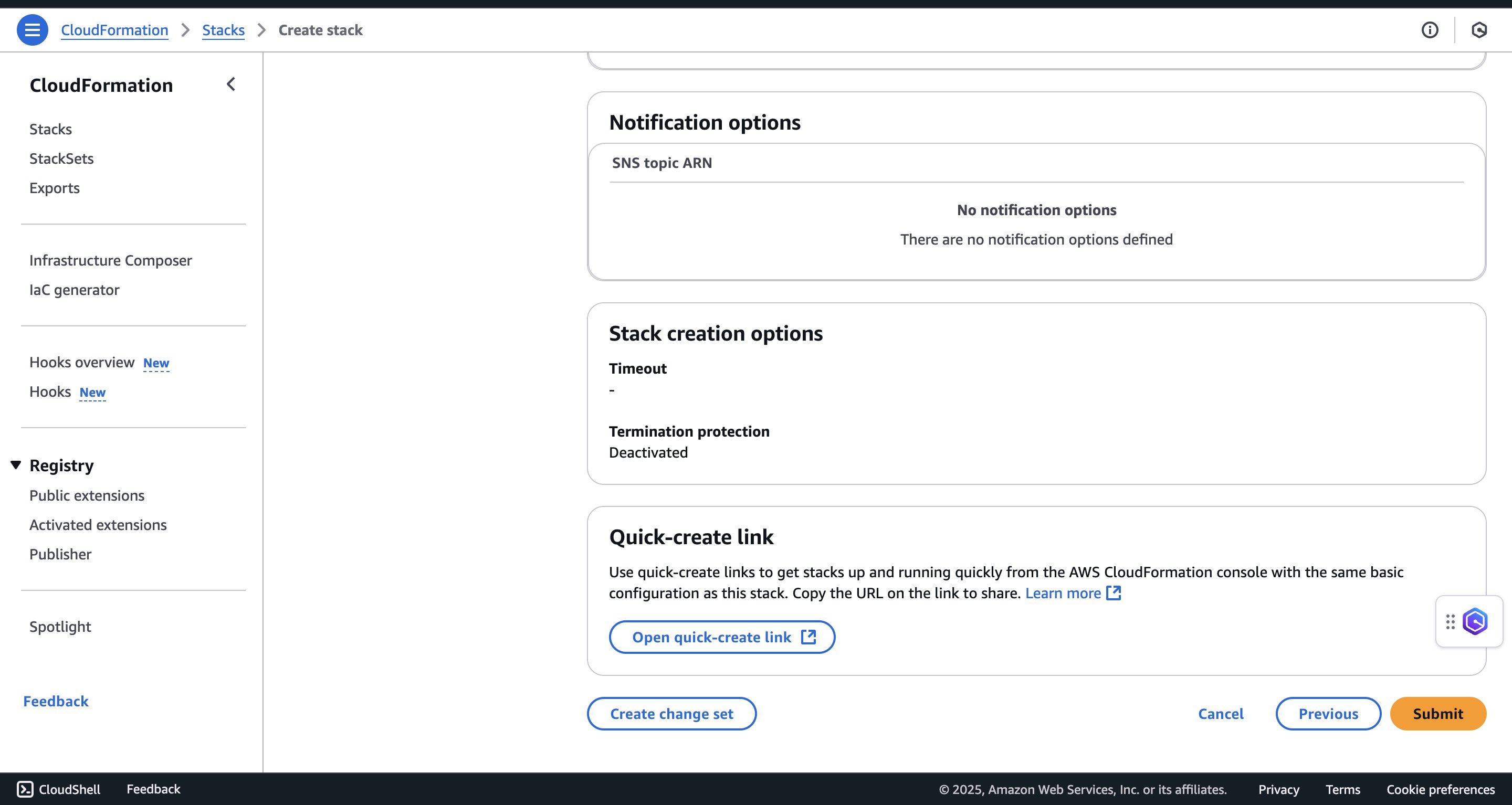Click the CloudShell terminal icon
Image resolution: width=1512 pixels, height=805 pixels.
click(25, 789)
